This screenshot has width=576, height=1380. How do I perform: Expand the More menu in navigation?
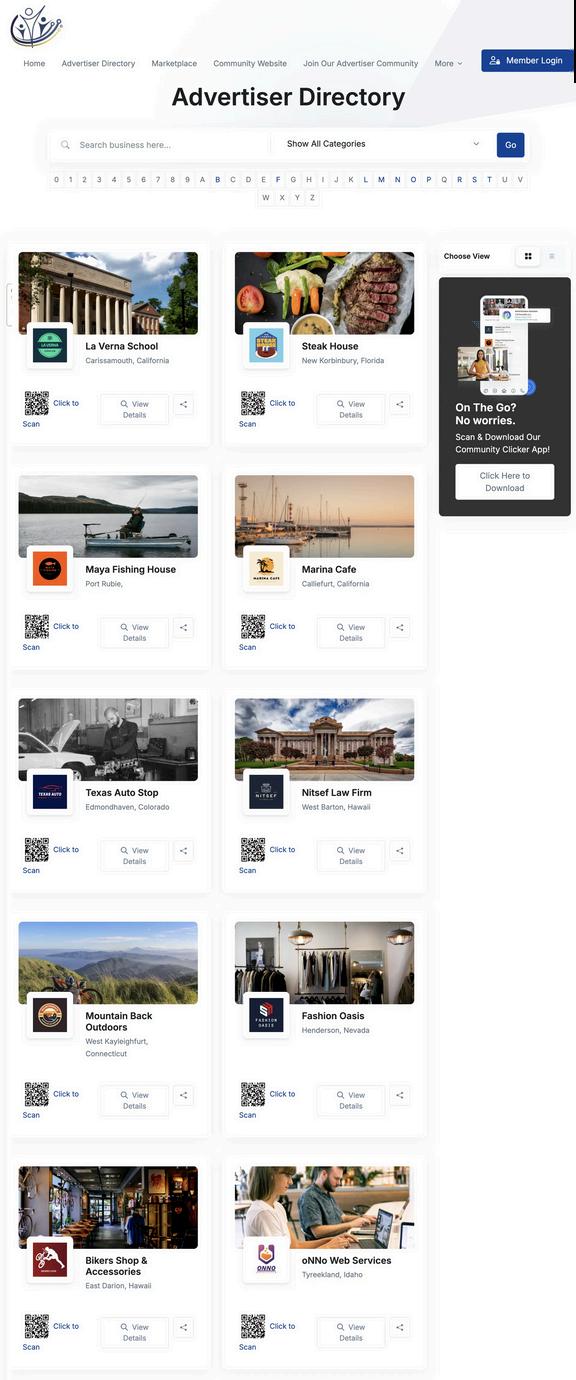pyautogui.click(x=448, y=63)
